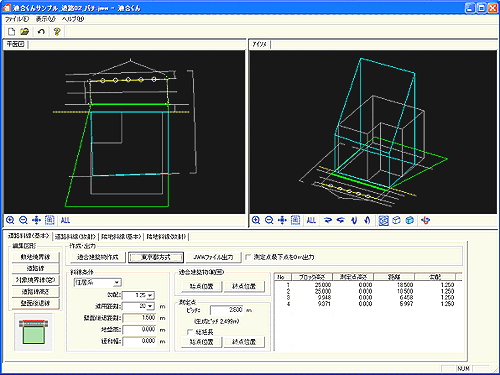Click the Open file folder icon
This screenshot has height=375, width=500.
pyautogui.click(x=24, y=32)
